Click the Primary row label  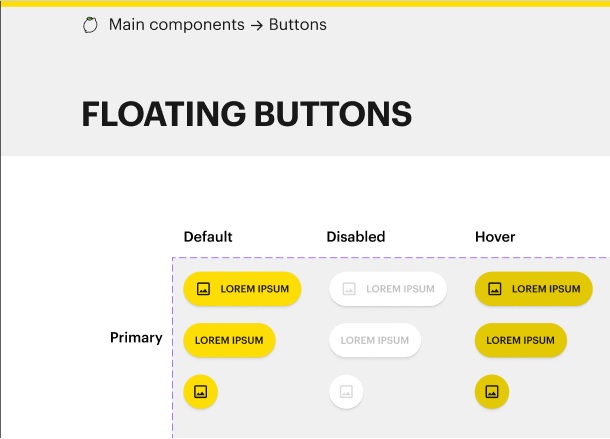point(136,338)
